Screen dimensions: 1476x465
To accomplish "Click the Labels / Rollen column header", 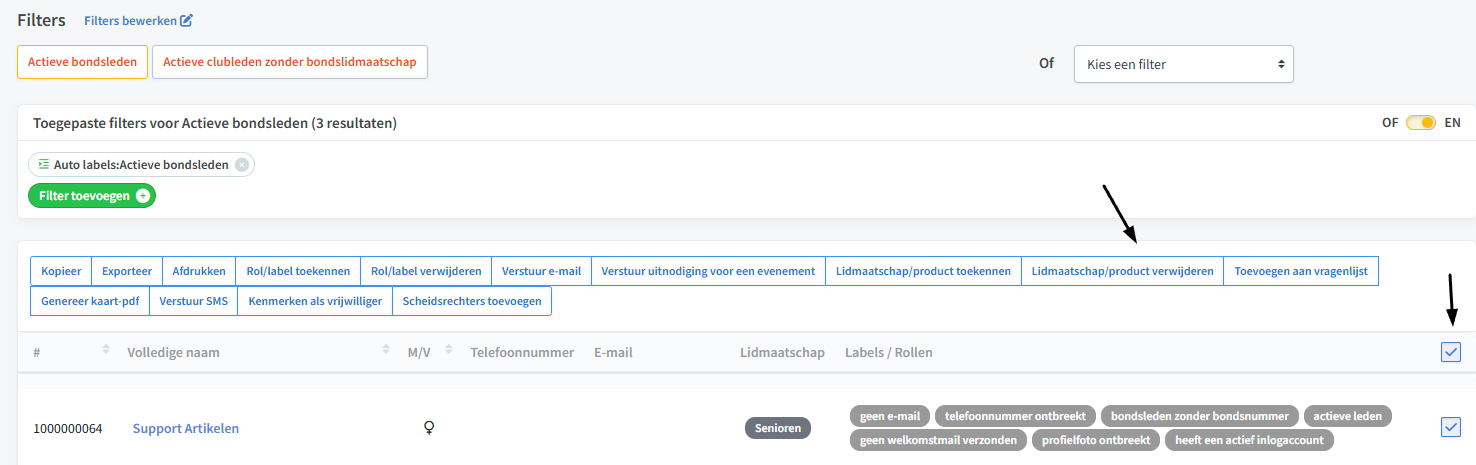I will click(889, 352).
